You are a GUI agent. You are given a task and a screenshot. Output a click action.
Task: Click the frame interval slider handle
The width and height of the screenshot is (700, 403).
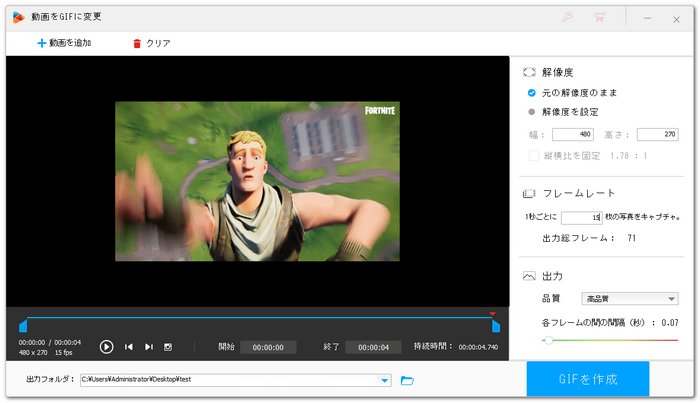coord(549,340)
